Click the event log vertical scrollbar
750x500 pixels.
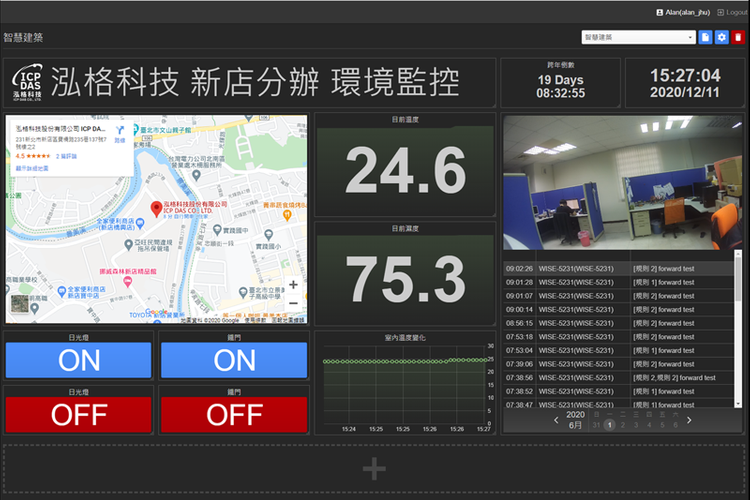[738, 330]
